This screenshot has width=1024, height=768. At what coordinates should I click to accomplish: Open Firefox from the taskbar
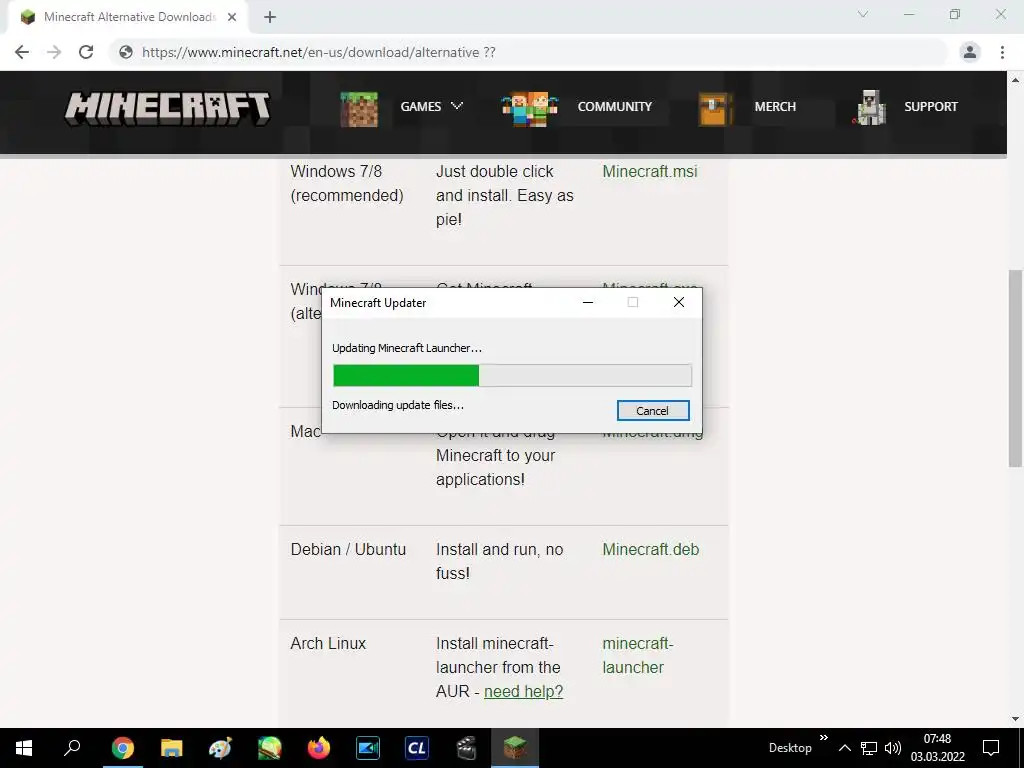point(319,748)
